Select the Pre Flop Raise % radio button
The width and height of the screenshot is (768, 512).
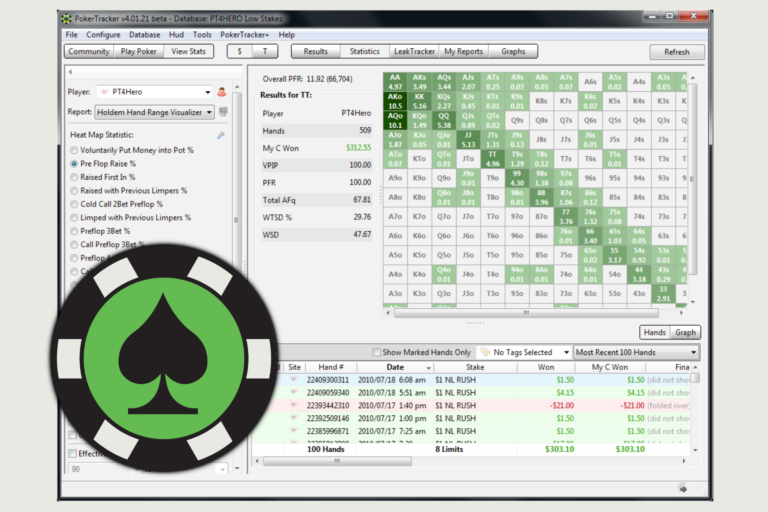point(74,164)
